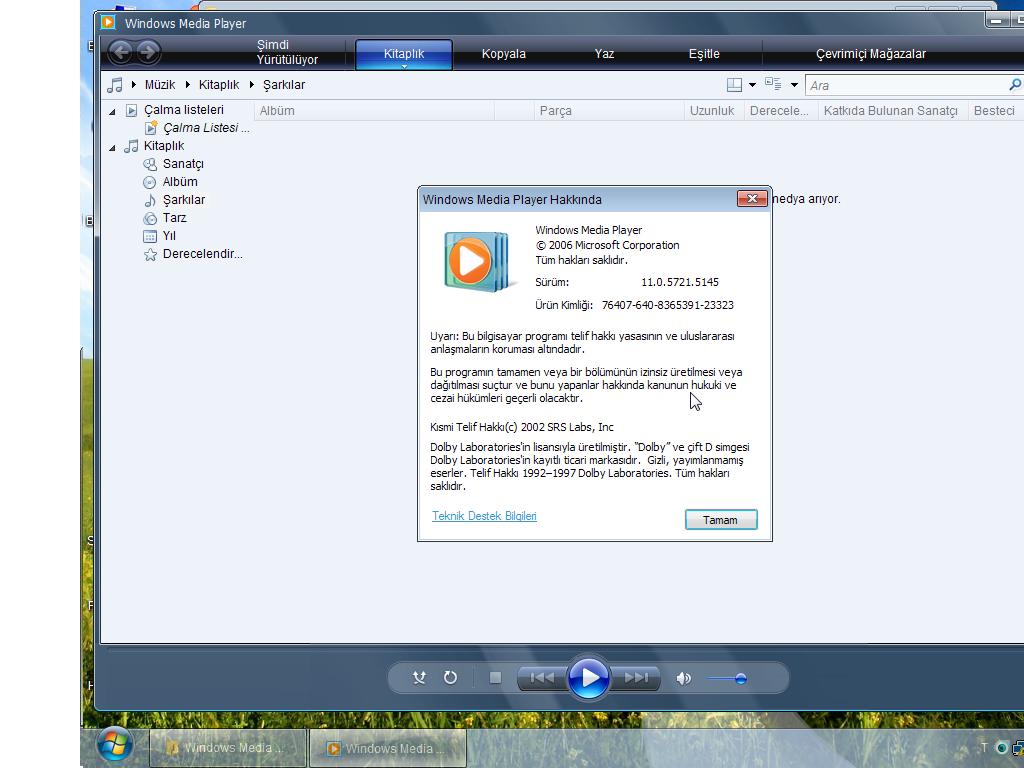This screenshot has width=1024, height=768.
Task: Click the Tamam button in the dialog
Action: 721,520
